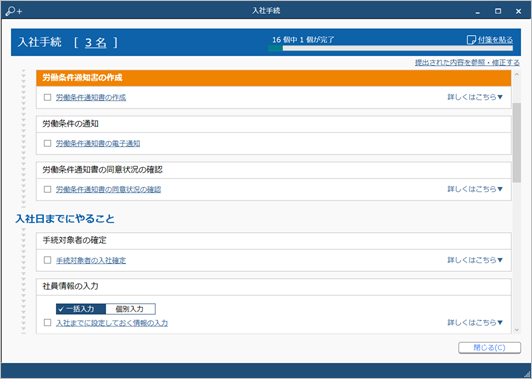
Task: Select the 手続対象者の確定 section header
Action: coord(273,241)
